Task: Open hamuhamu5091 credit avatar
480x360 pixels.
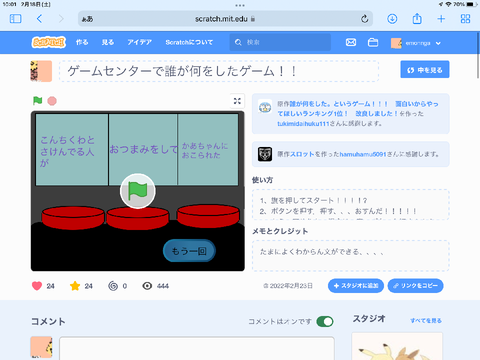Action: tap(265, 154)
